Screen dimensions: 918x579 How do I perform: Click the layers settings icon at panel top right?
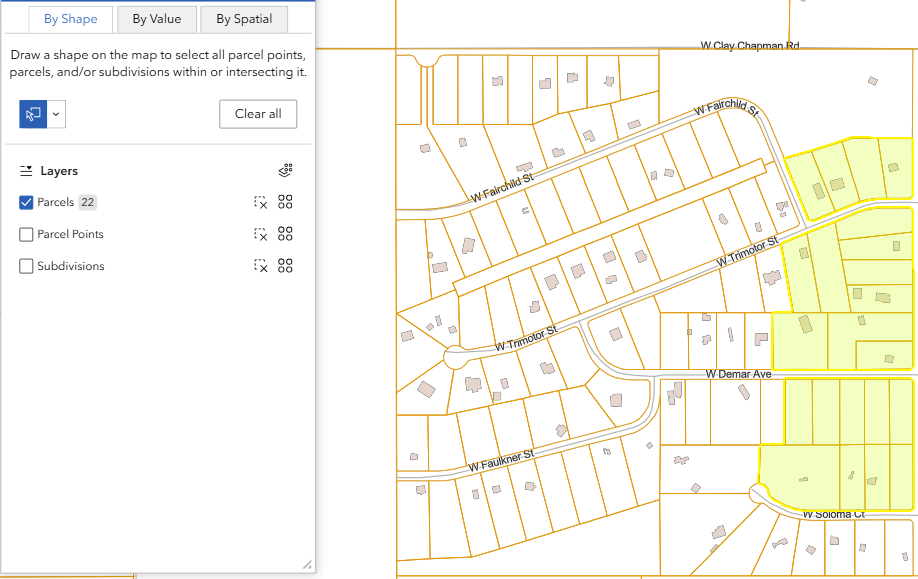[285, 170]
